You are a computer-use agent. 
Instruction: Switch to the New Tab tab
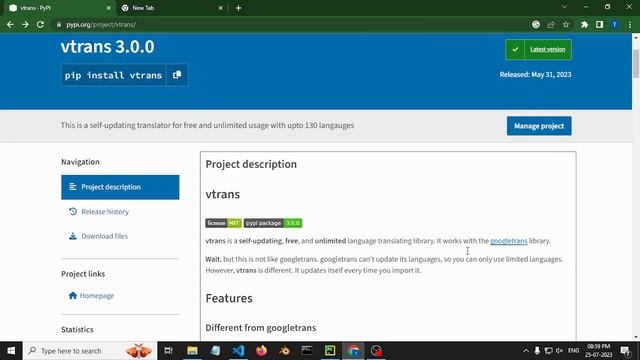click(x=171, y=8)
